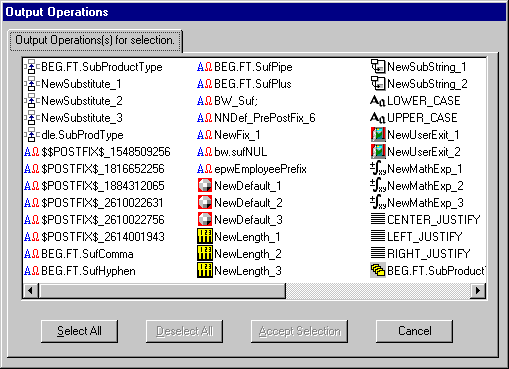This screenshot has height=369, width=509.
Task: Click the justify icon beside CENTER_JUSTIFY
Action: point(378,219)
